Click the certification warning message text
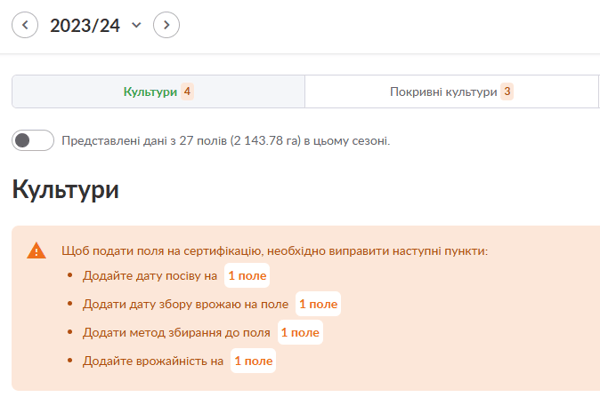 [275, 250]
